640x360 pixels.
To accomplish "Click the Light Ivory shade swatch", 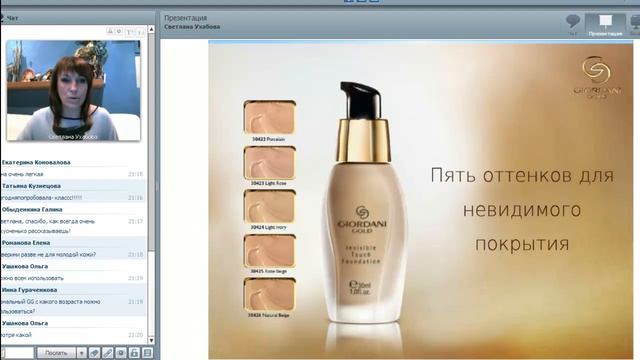I will click(270, 207).
